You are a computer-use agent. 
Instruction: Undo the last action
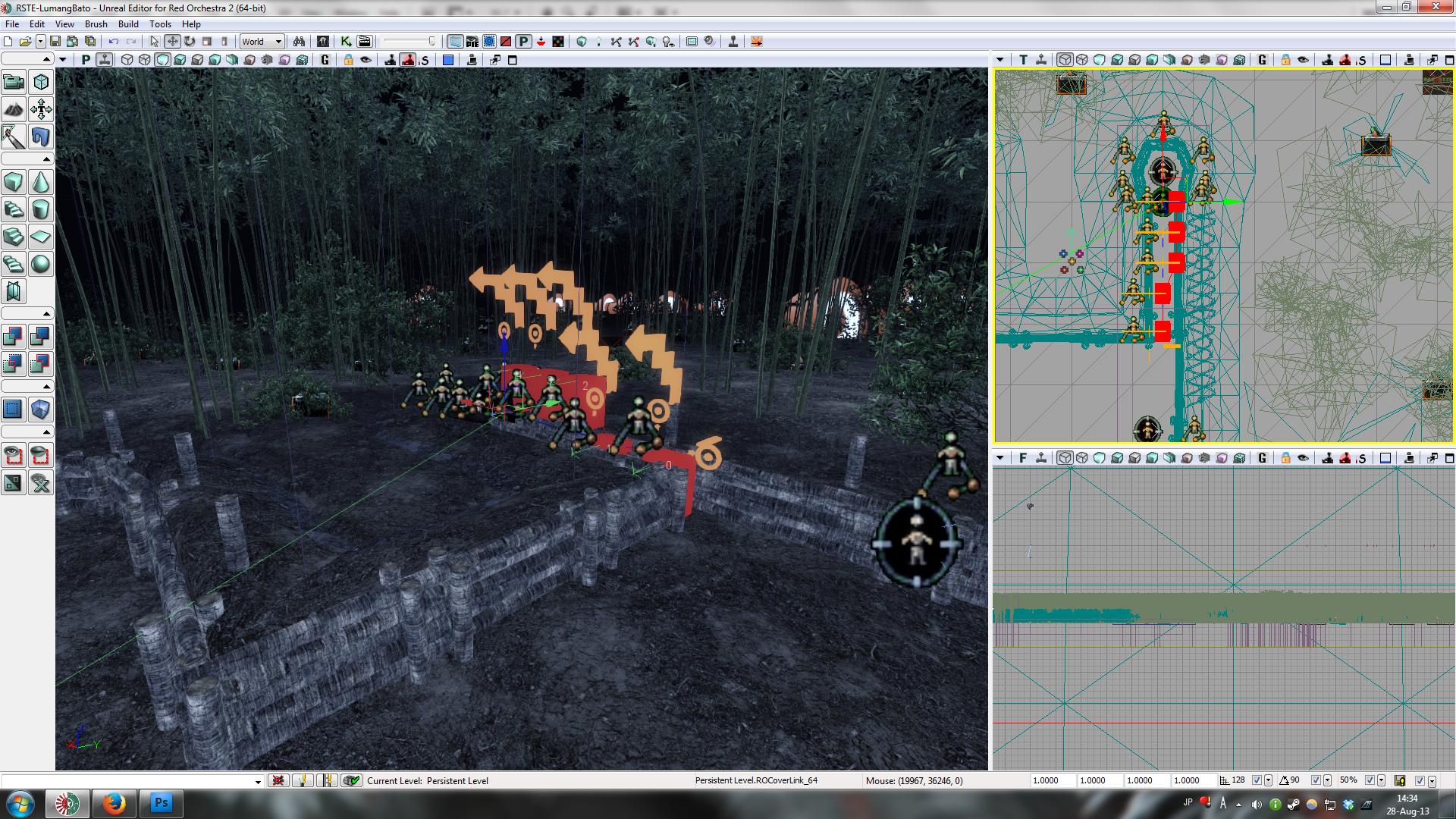(x=114, y=42)
